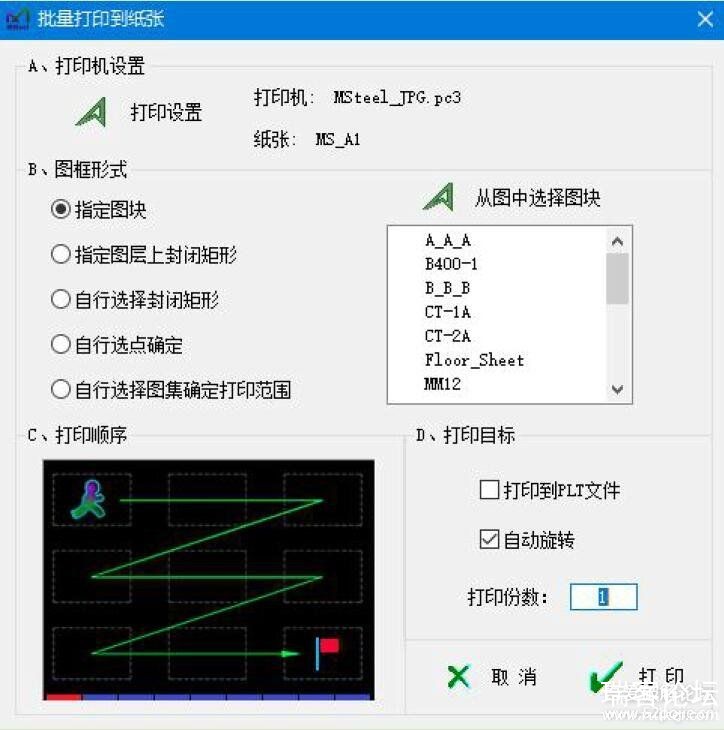Click the app logo in title bar
Image resolution: width=724 pixels, height=730 pixels.
pos(18,20)
